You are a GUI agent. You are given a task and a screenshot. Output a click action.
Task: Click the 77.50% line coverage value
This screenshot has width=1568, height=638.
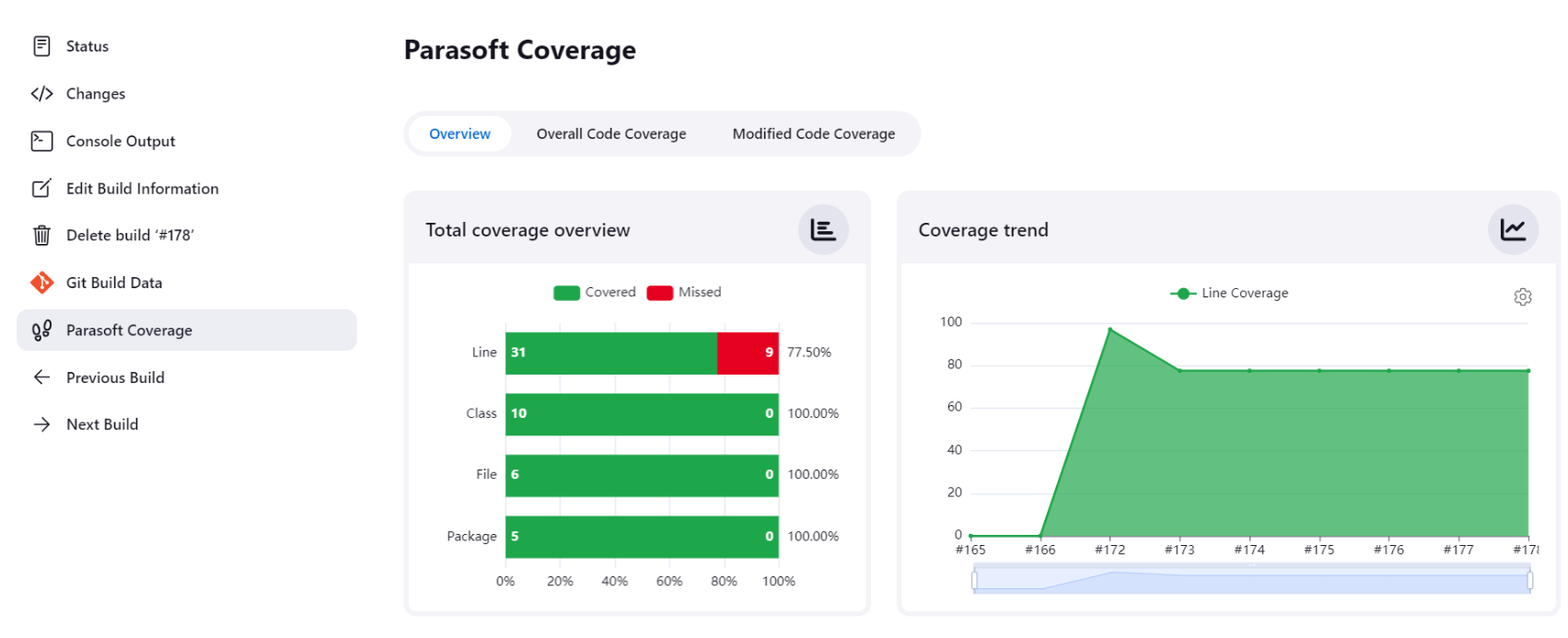pyautogui.click(x=809, y=353)
